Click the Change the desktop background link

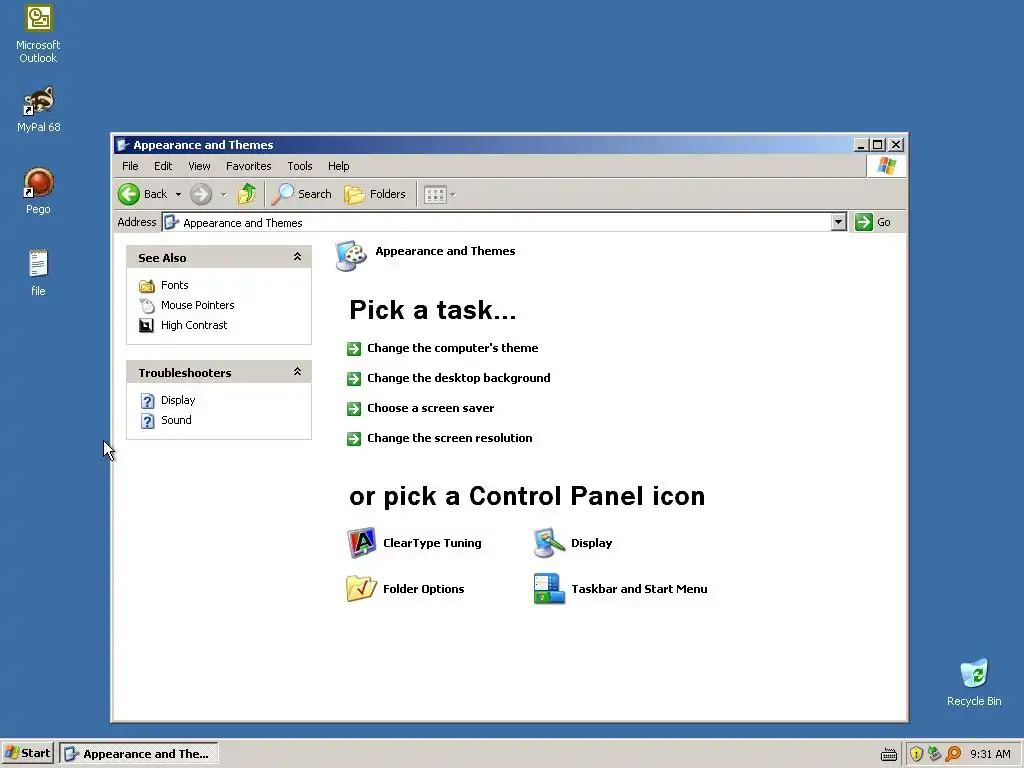coord(458,378)
